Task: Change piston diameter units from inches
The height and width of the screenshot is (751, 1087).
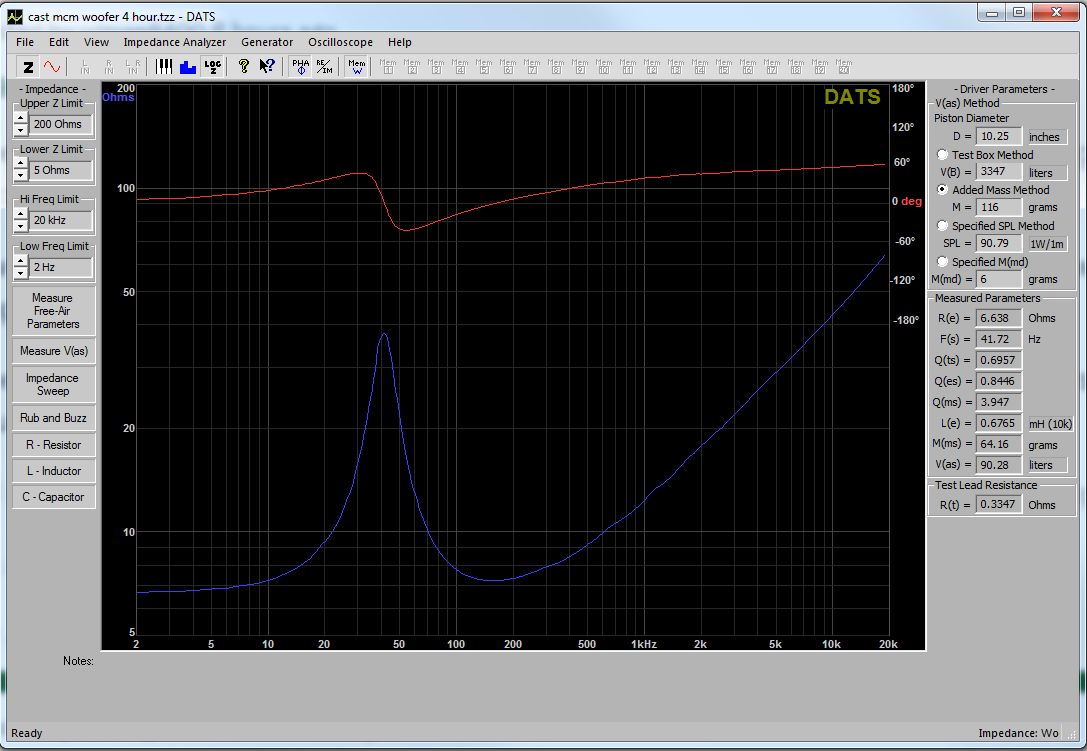Action: [1046, 137]
